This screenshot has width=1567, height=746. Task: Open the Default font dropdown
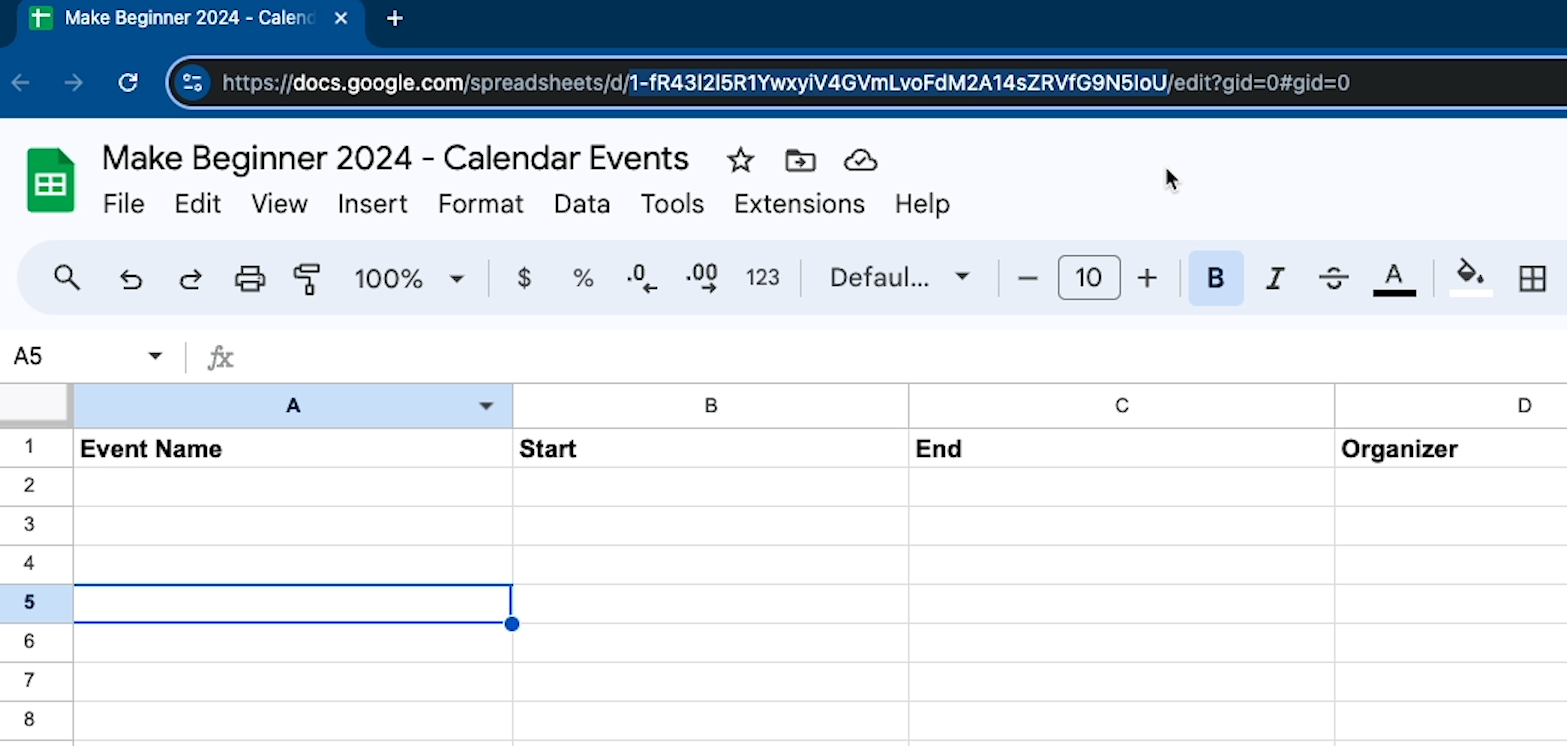pos(900,278)
